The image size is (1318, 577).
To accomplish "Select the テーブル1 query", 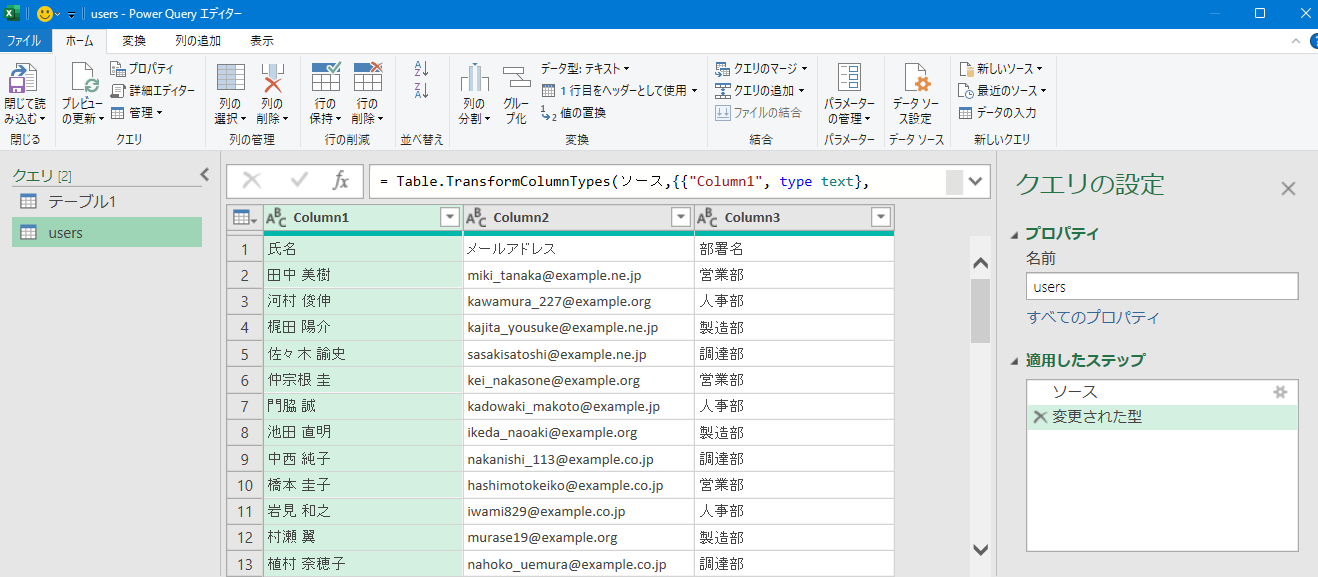I will tap(106, 202).
